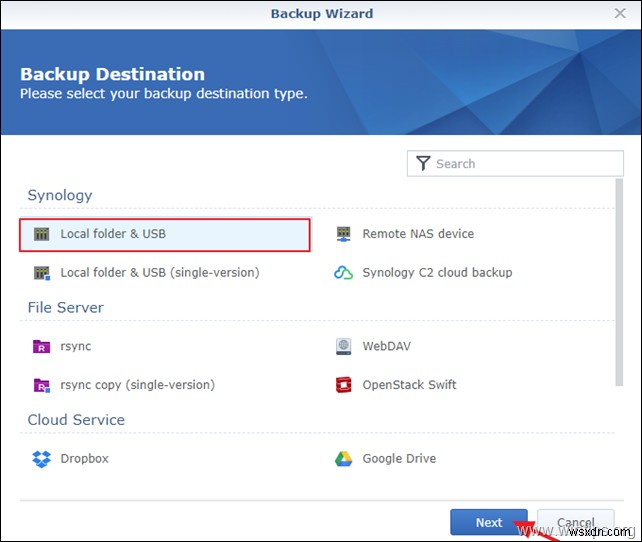Focus the Search input field
This screenshot has height=542, width=642.
pos(515,163)
